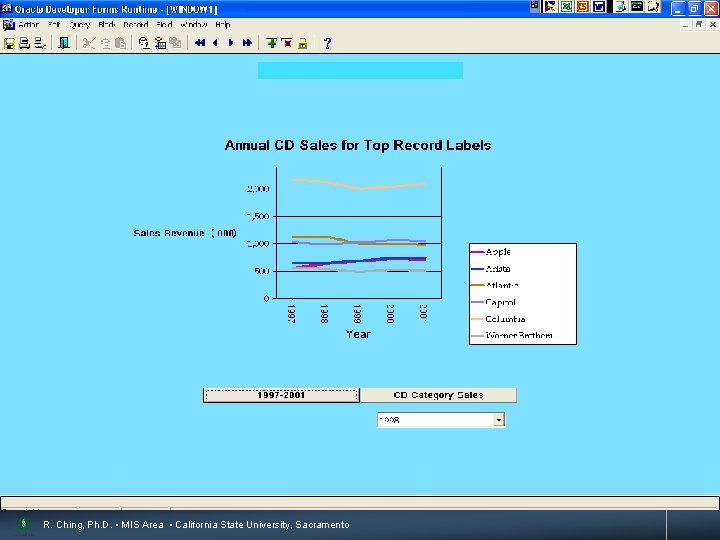Screen dimensions: 720x540
Task: Click the orange PowerPoint shortcut bar icon
Action: point(583,6)
